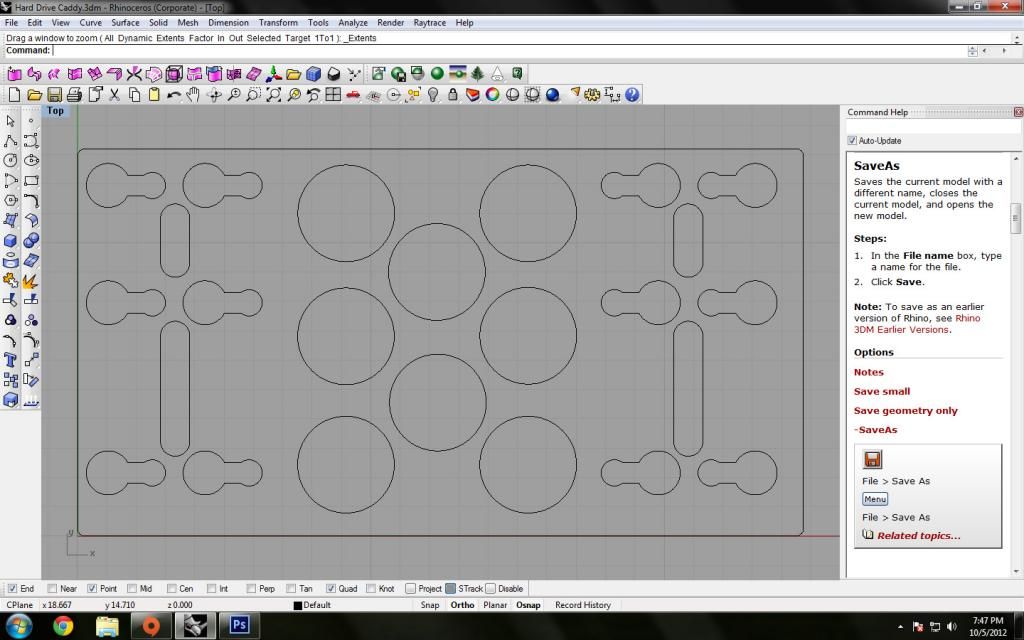Screen dimensions: 1024x640
Task: Toggle Osnap in the status bar
Action: pos(528,605)
